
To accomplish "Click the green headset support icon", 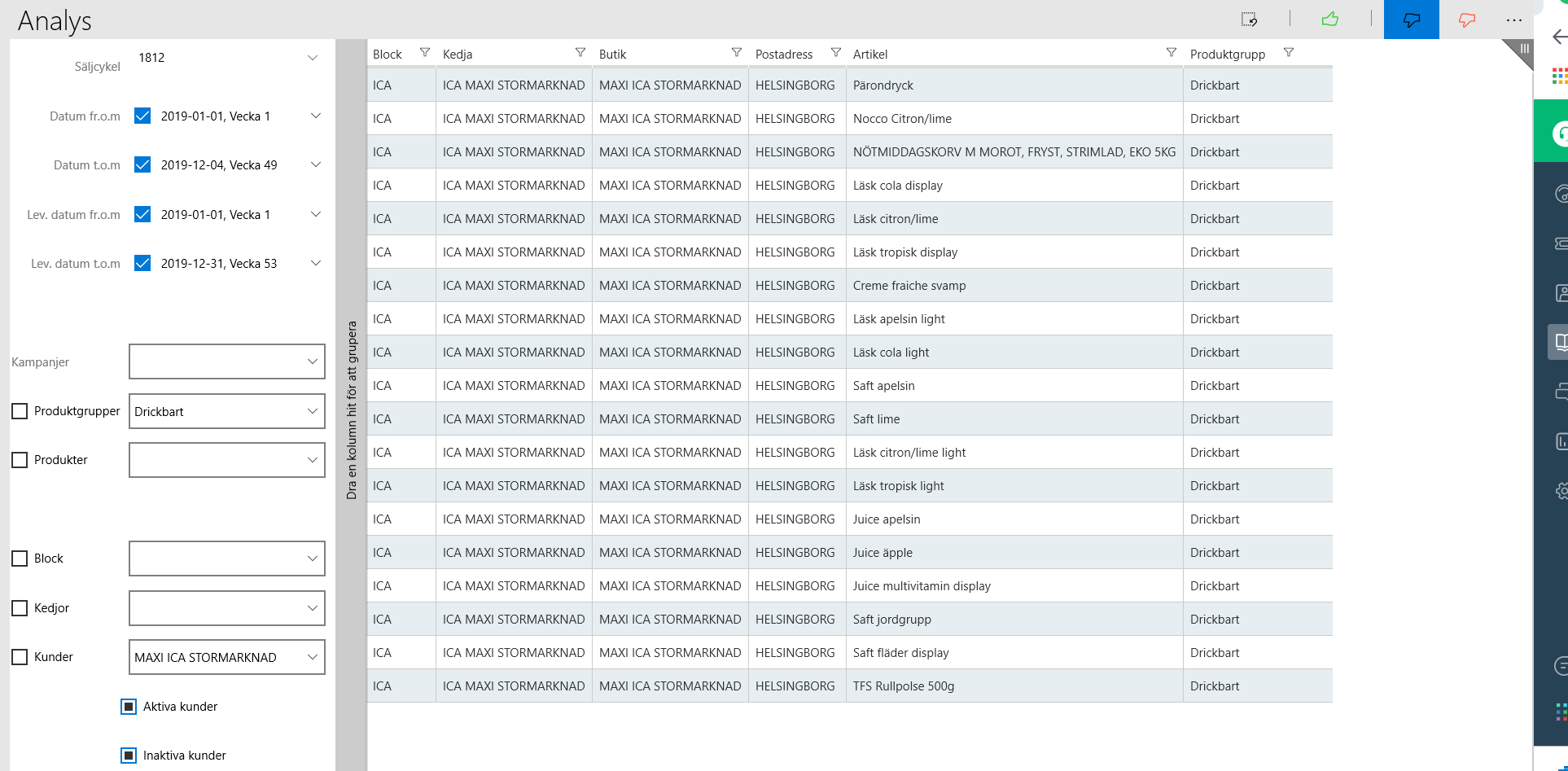I will (x=1559, y=133).
